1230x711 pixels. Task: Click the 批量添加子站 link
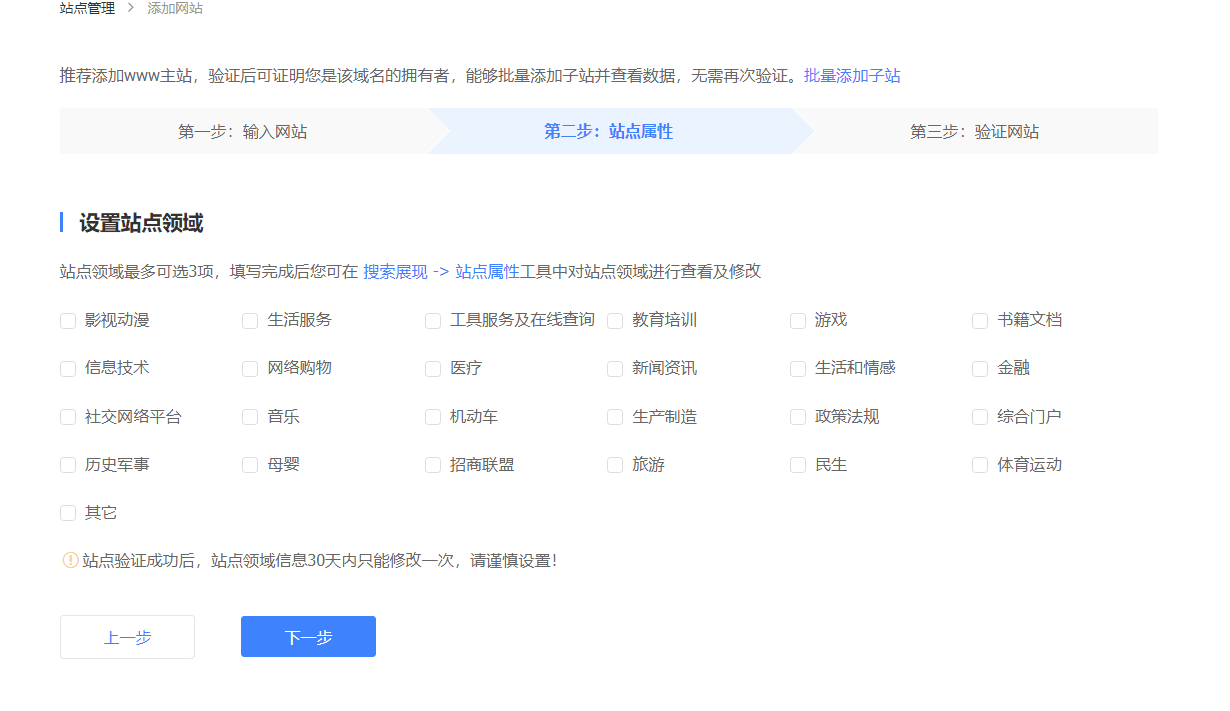(851, 75)
